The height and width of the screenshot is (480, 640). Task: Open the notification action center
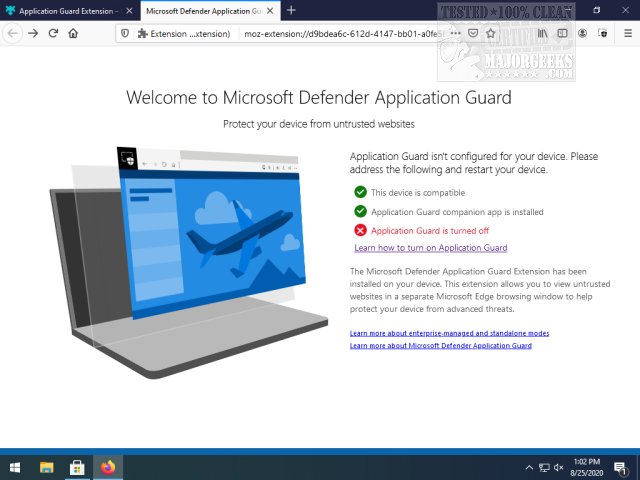[620, 468]
